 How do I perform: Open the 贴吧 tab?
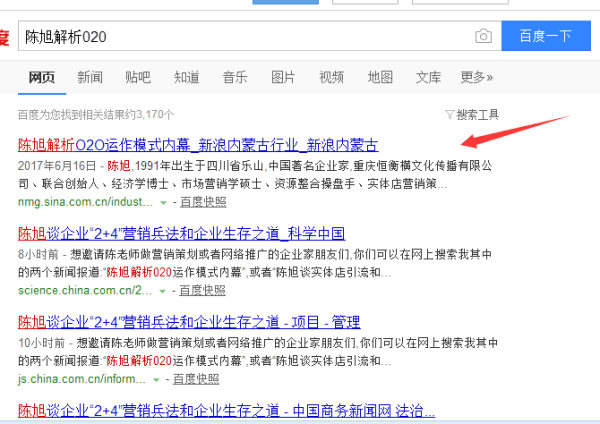[138, 77]
